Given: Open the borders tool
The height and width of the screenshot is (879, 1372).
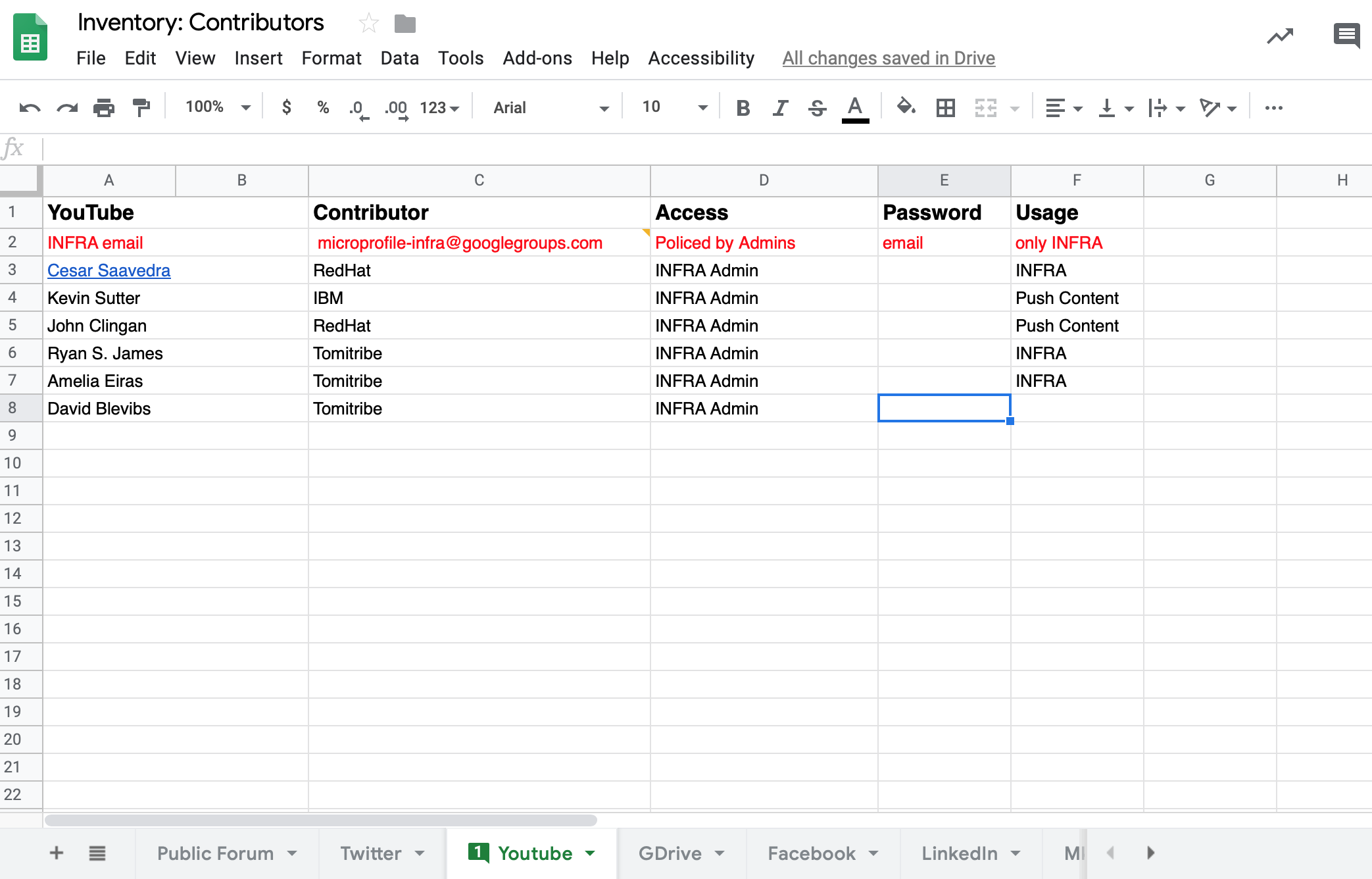Looking at the screenshot, I should point(945,108).
